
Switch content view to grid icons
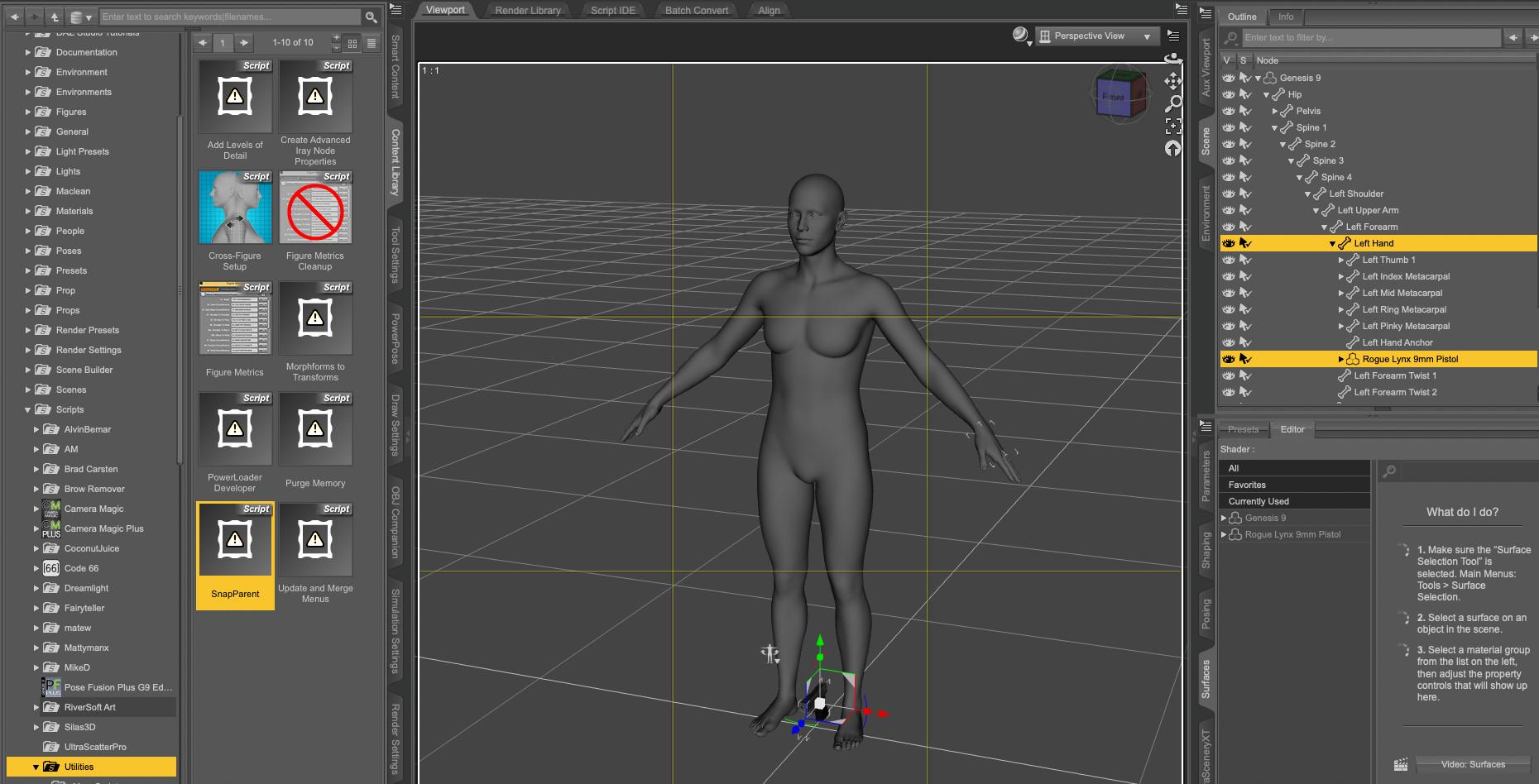(x=352, y=43)
